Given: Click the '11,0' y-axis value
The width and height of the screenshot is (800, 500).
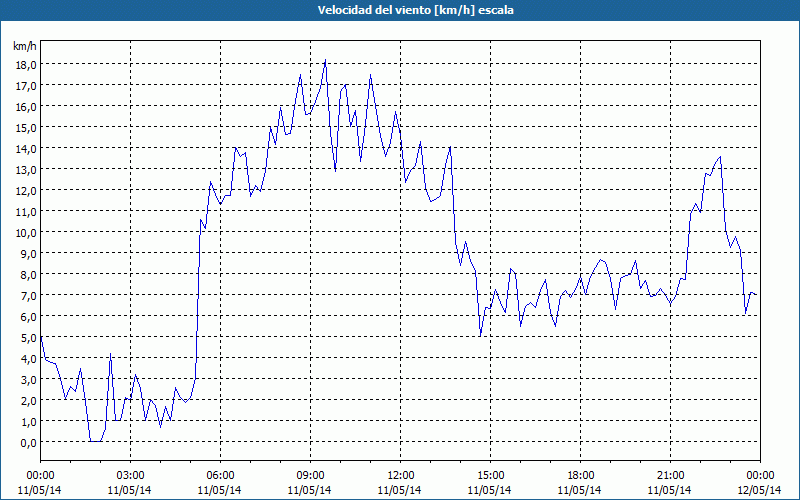Looking at the screenshot, I should pos(28,211).
